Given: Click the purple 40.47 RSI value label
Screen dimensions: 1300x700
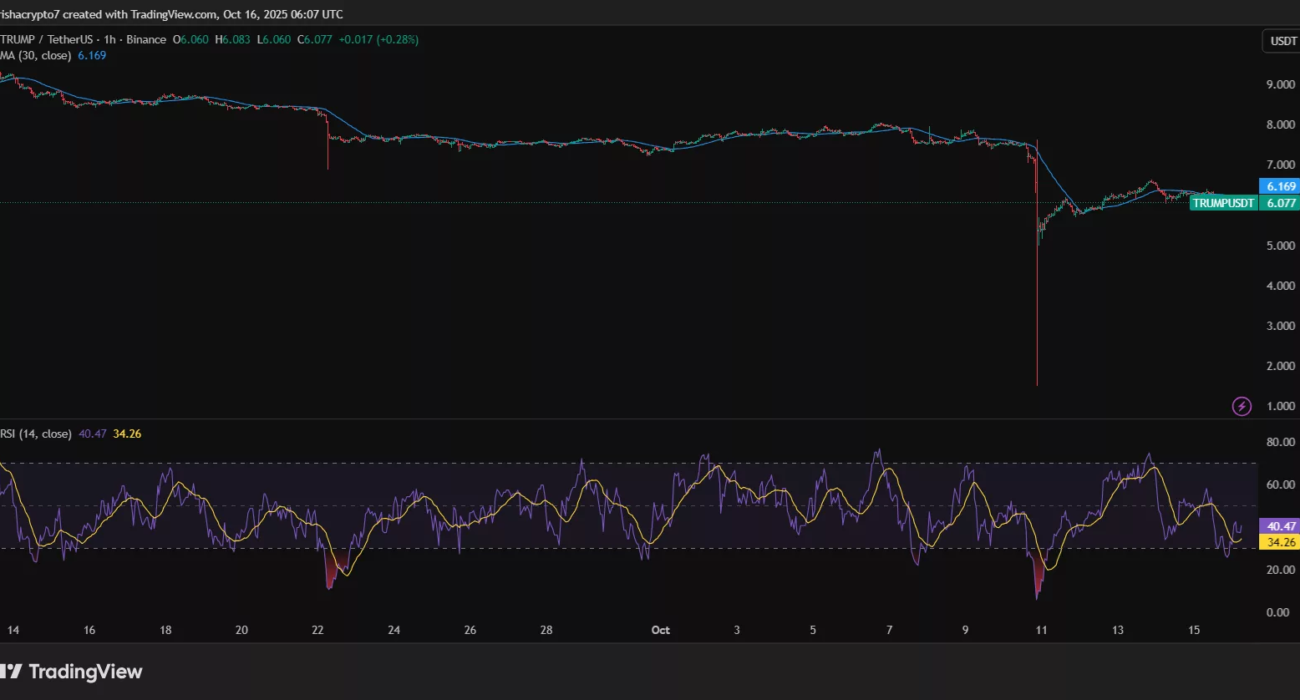Looking at the screenshot, I should pyautogui.click(x=1280, y=526).
